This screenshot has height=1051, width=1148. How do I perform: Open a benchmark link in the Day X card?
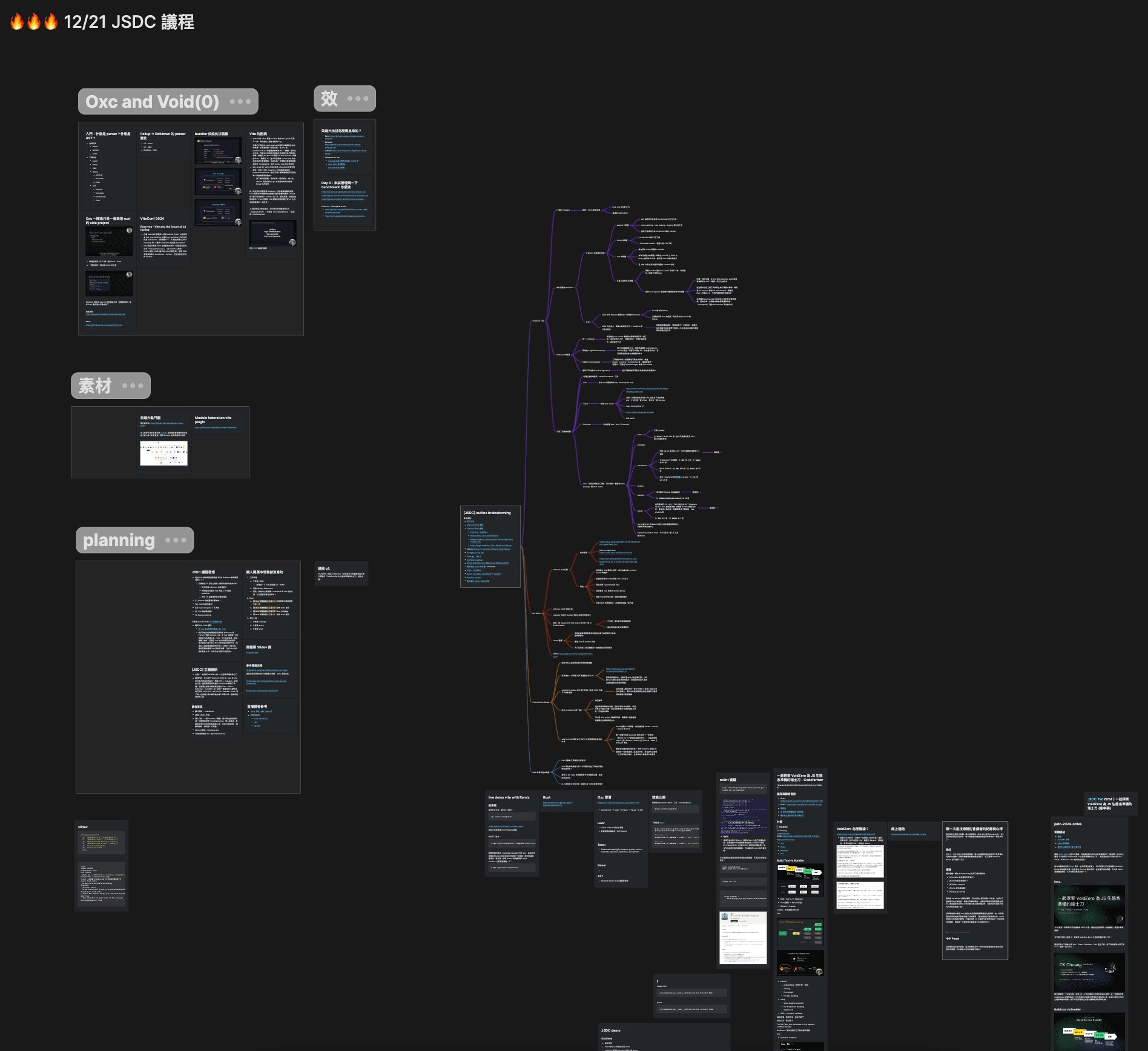pos(343,193)
